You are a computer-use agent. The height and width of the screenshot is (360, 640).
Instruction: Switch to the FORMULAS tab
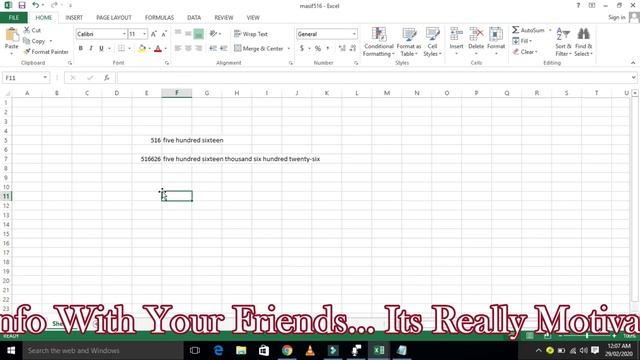[159, 18]
